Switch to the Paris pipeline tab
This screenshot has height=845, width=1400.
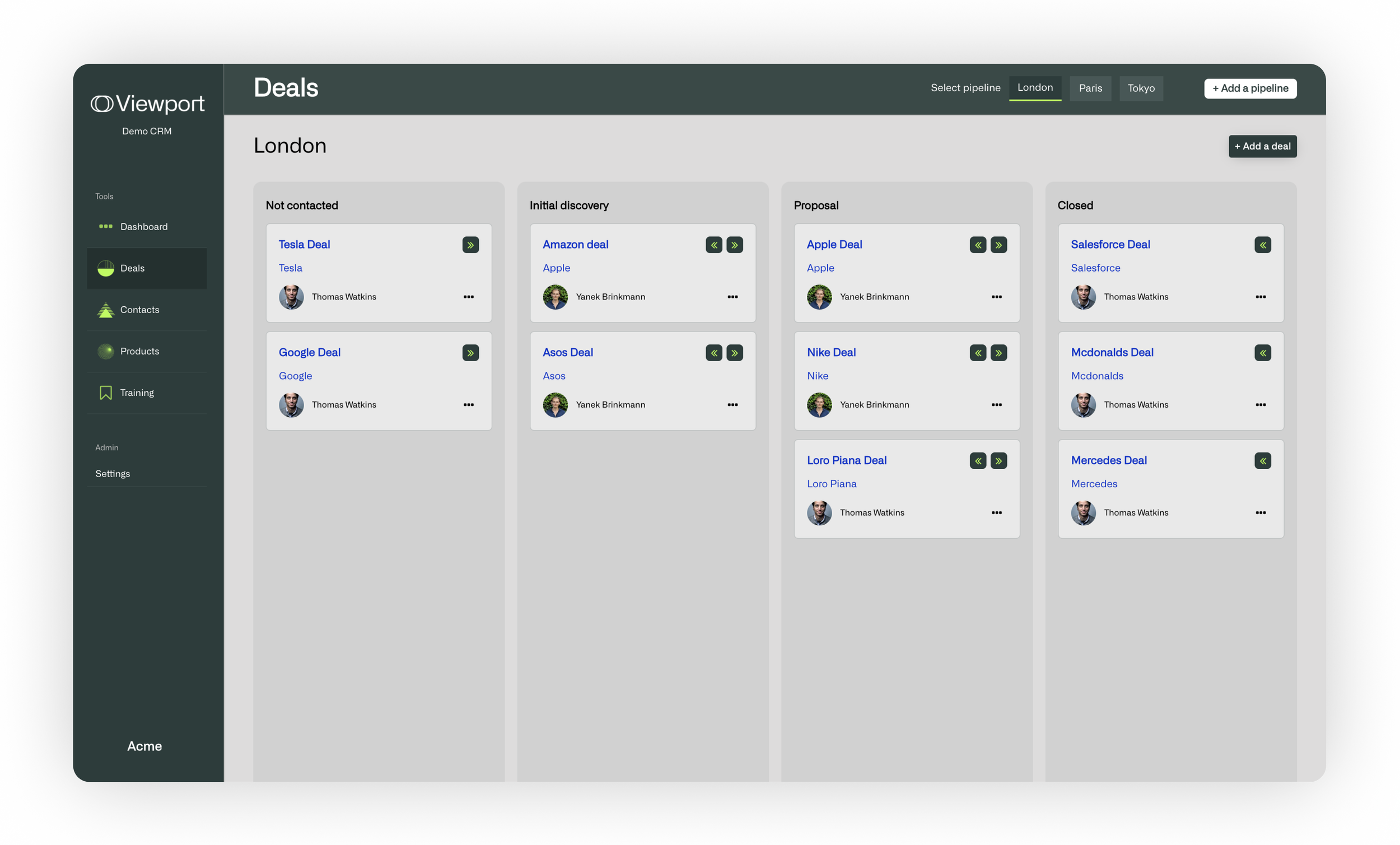tap(1090, 88)
